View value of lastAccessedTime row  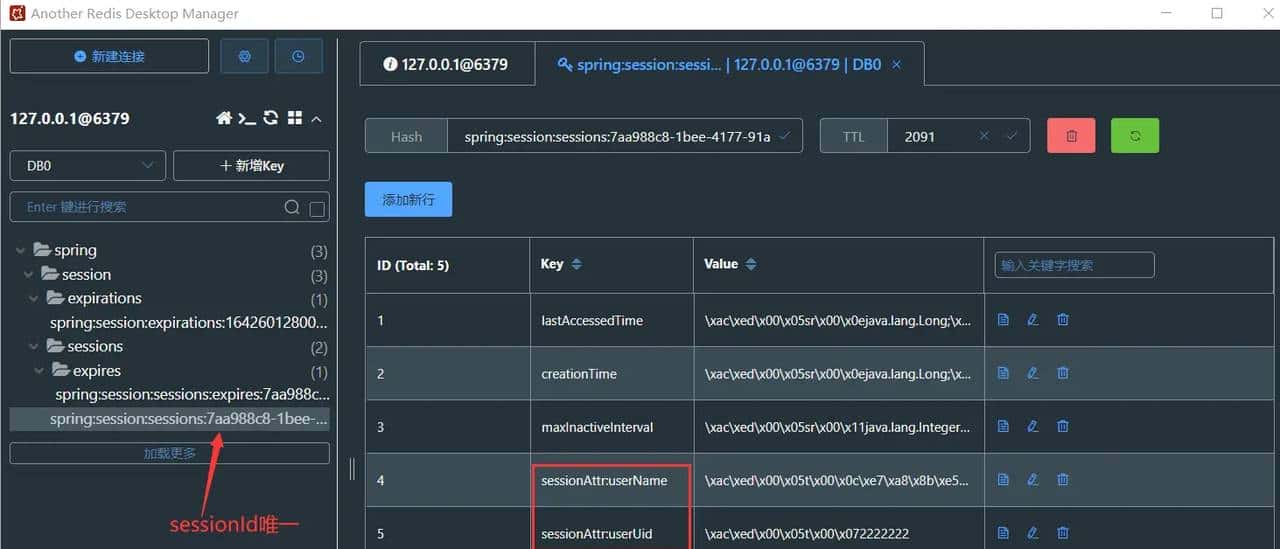coord(1003,320)
